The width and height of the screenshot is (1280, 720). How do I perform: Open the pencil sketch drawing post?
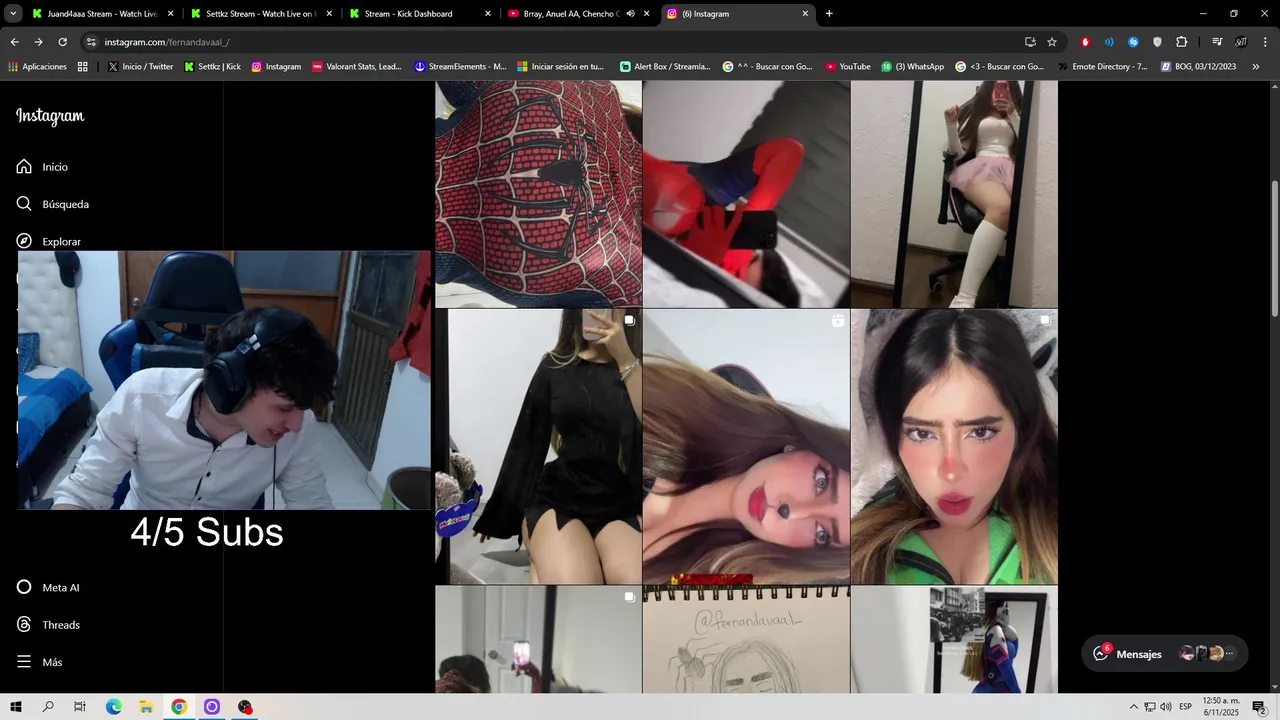(746, 639)
